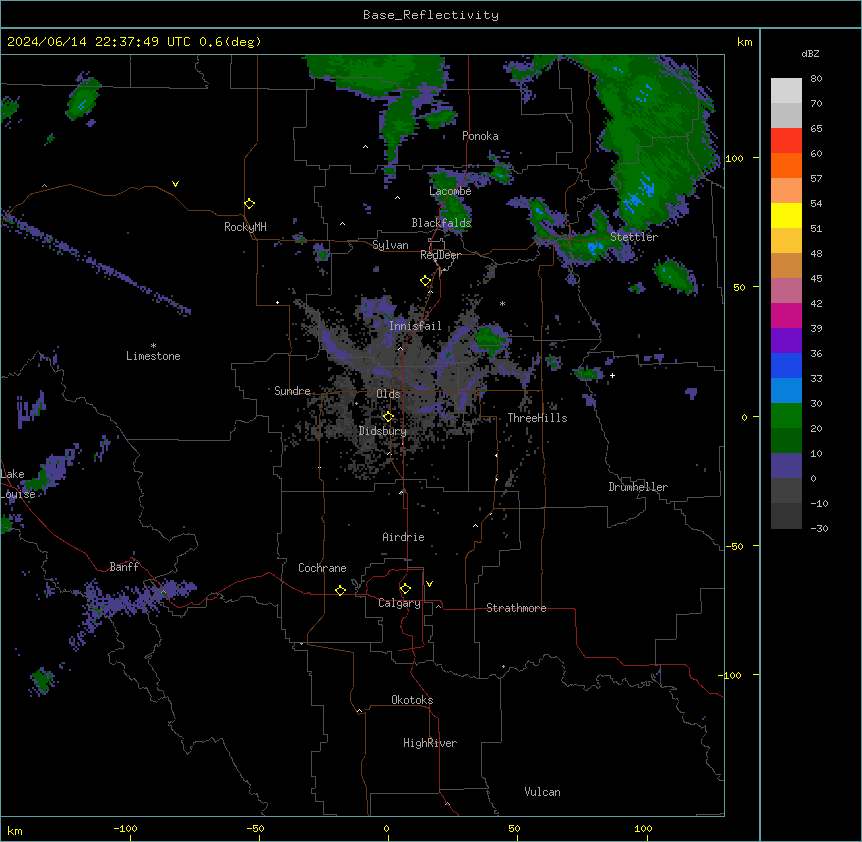Click the ThreeHills label
This screenshot has width=862, height=842.
point(537,418)
